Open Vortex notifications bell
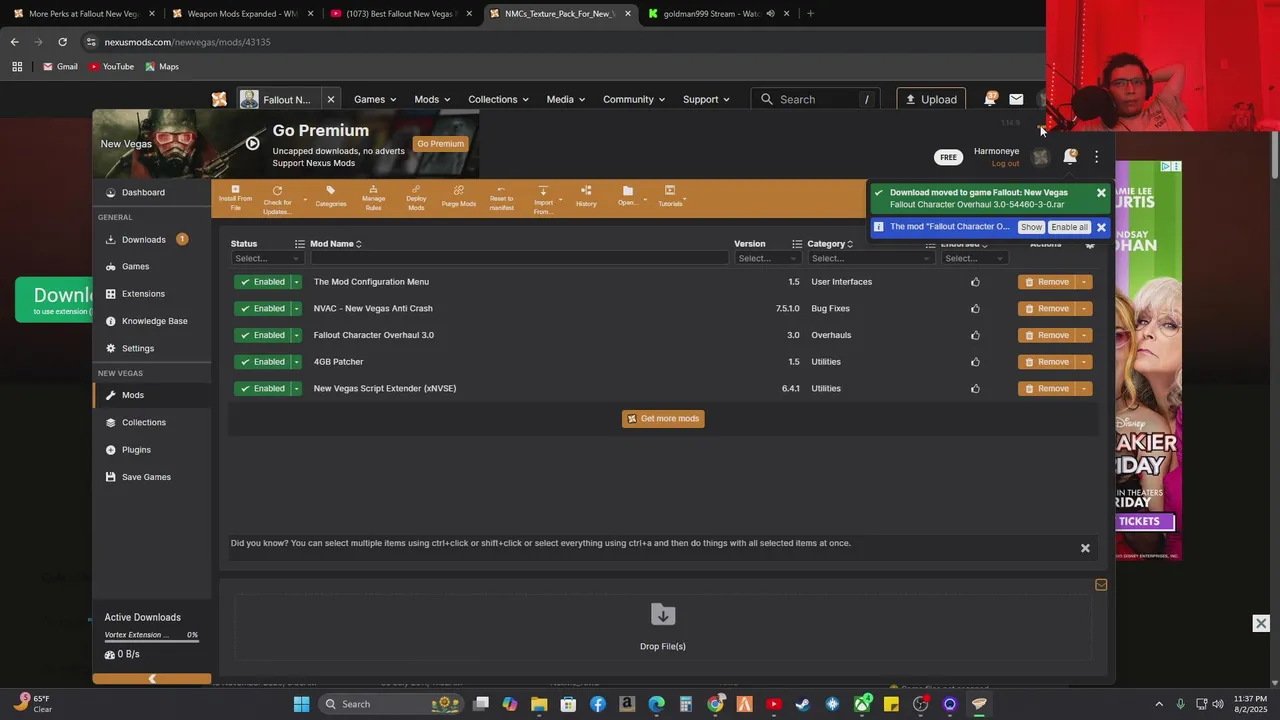 point(1070,157)
